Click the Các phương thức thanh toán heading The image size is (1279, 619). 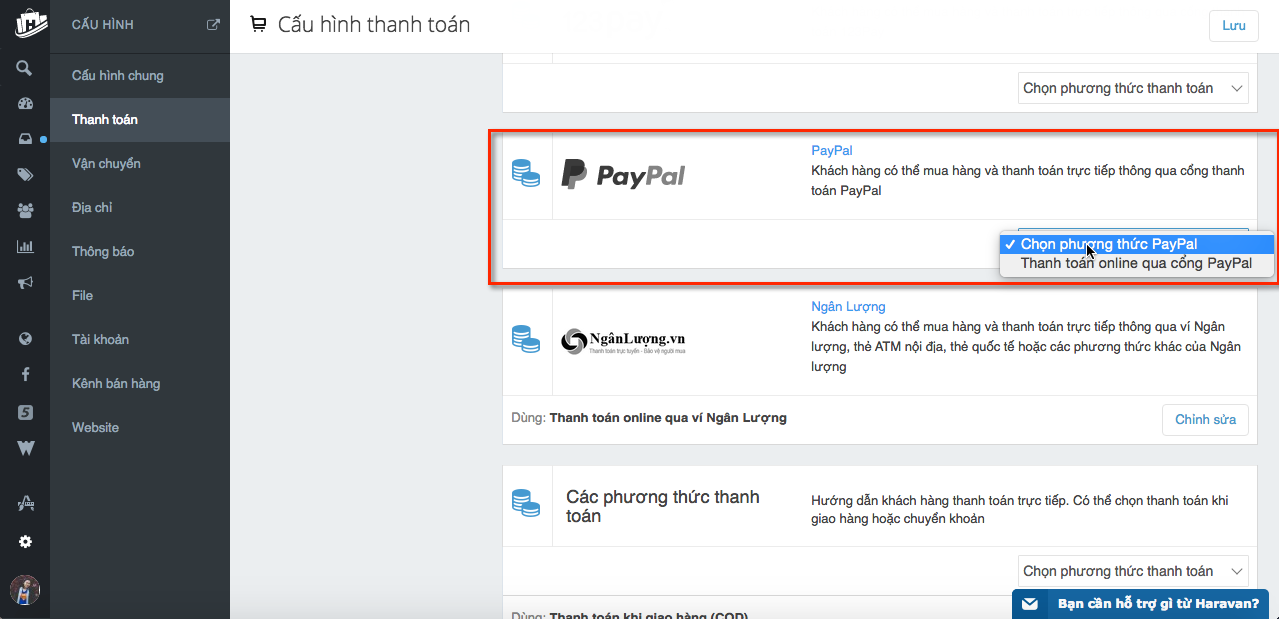(663, 506)
